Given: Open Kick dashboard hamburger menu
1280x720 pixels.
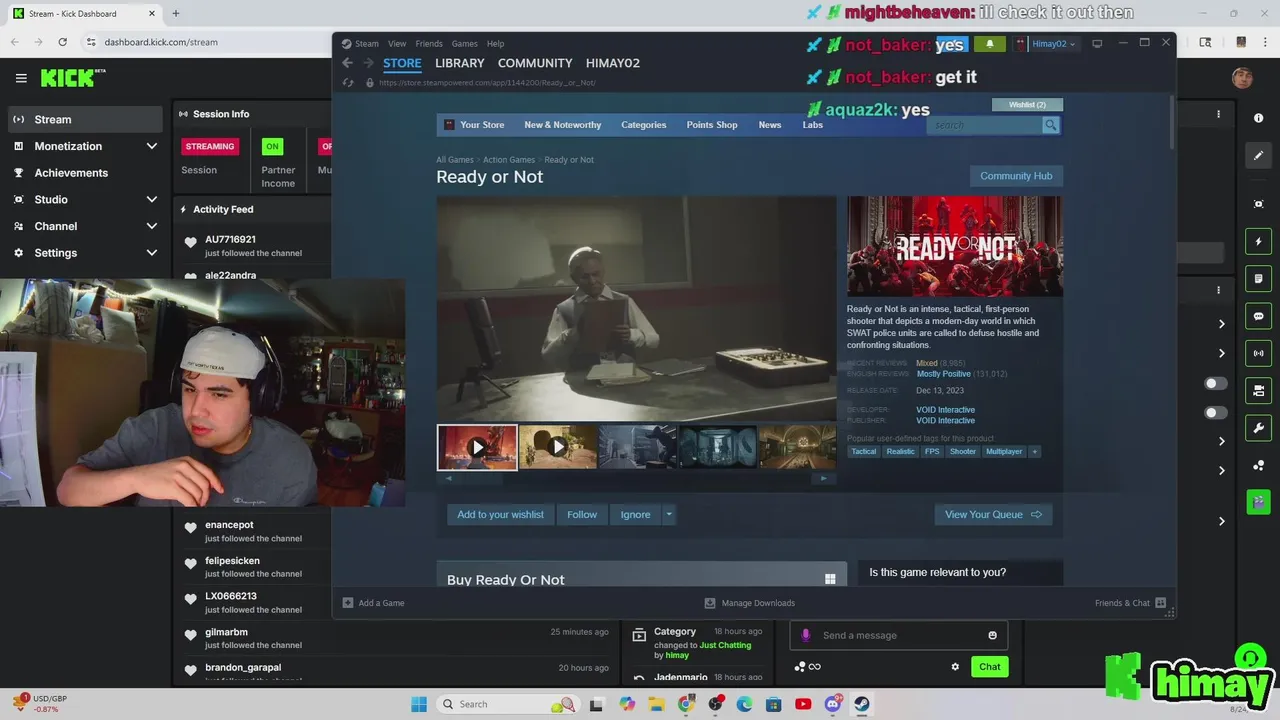Looking at the screenshot, I should (21, 78).
